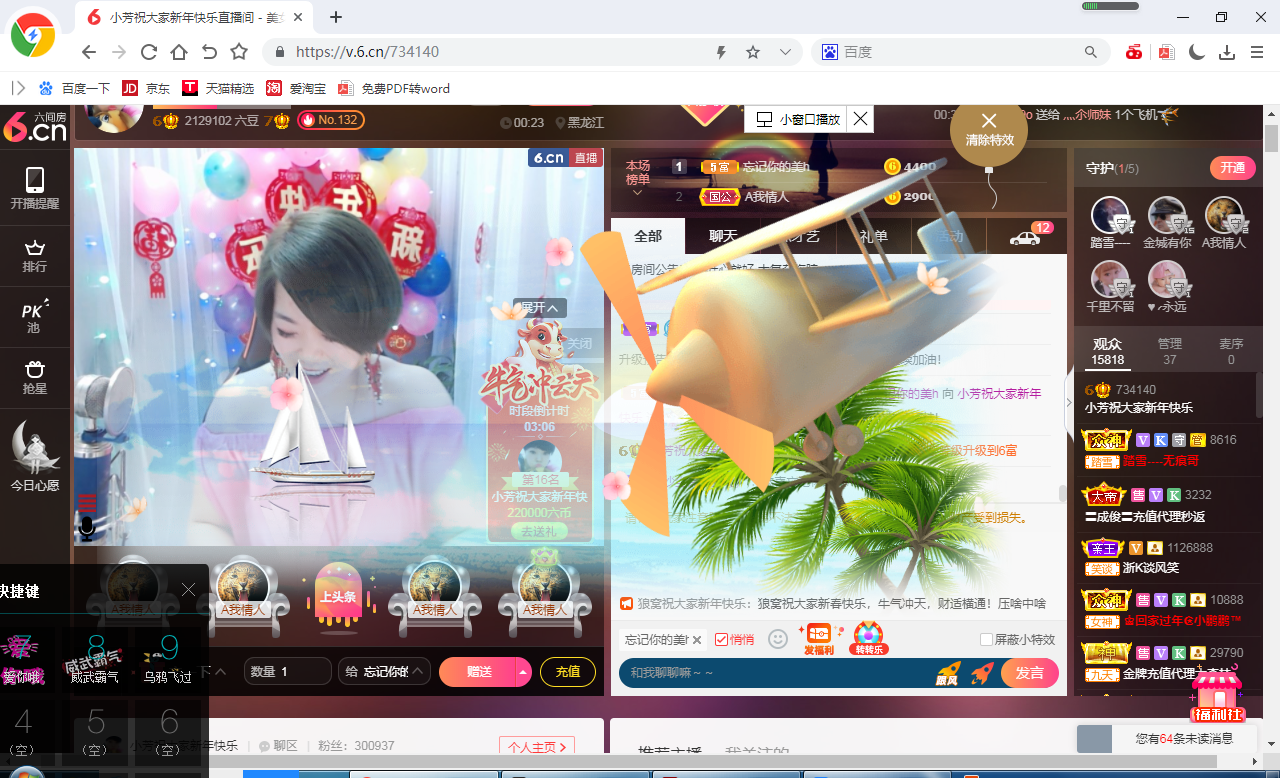The width and height of the screenshot is (1280, 778).
Task: Click 乌鸦飞过 shortcut gift number 9
Action: (x=167, y=659)
